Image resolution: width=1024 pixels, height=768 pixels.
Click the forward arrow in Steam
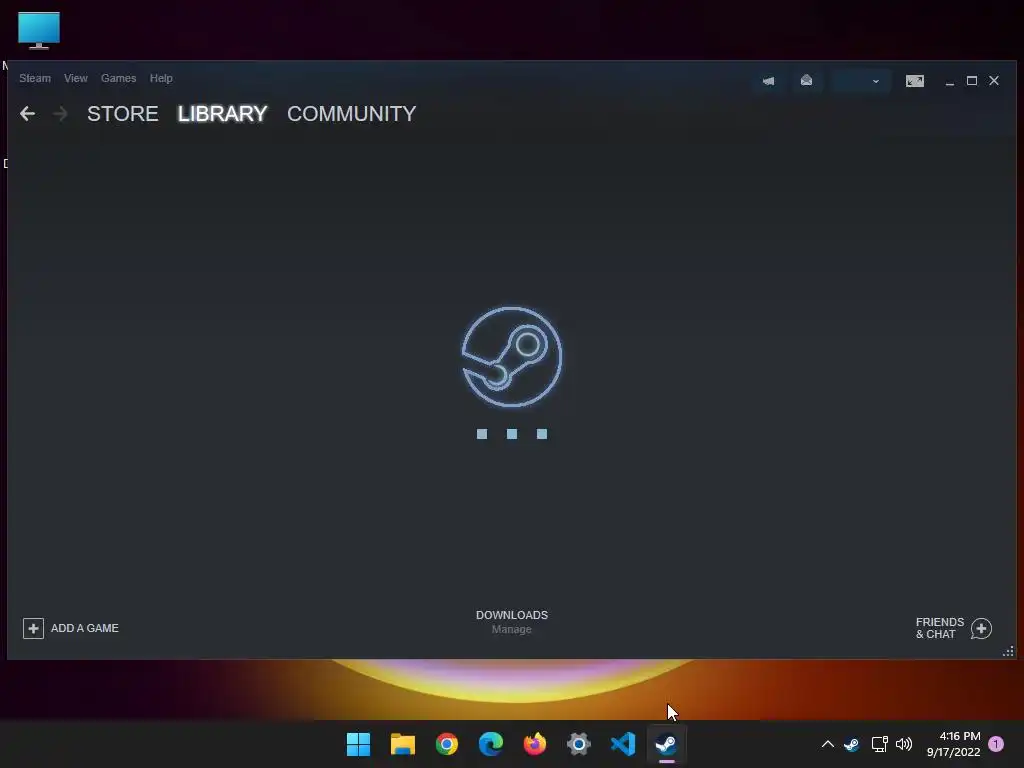click(x=60, y=114)
